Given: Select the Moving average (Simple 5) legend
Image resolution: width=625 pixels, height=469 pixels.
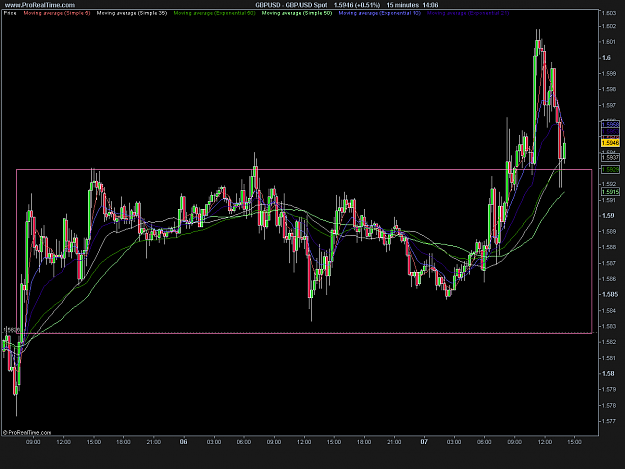Looking at the screenshot, I should click(57, 13).
